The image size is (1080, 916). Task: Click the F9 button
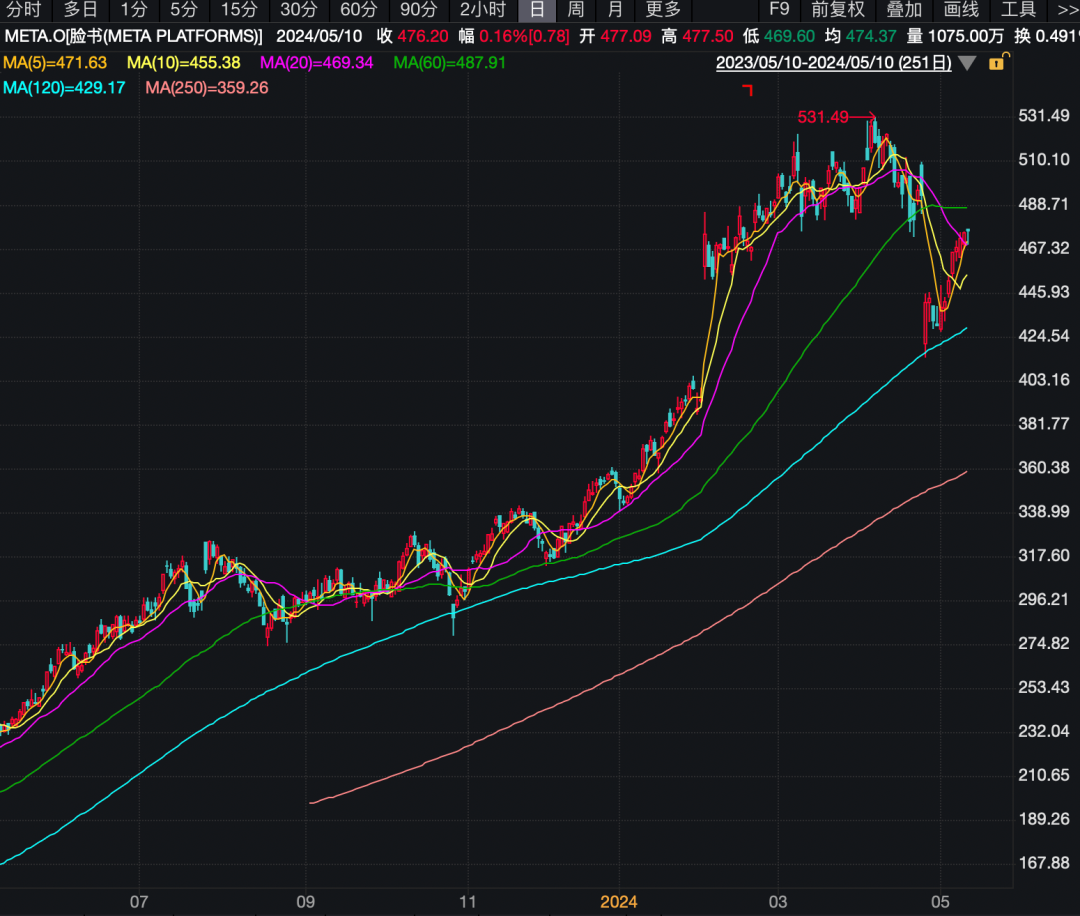(x=778, y=10)
